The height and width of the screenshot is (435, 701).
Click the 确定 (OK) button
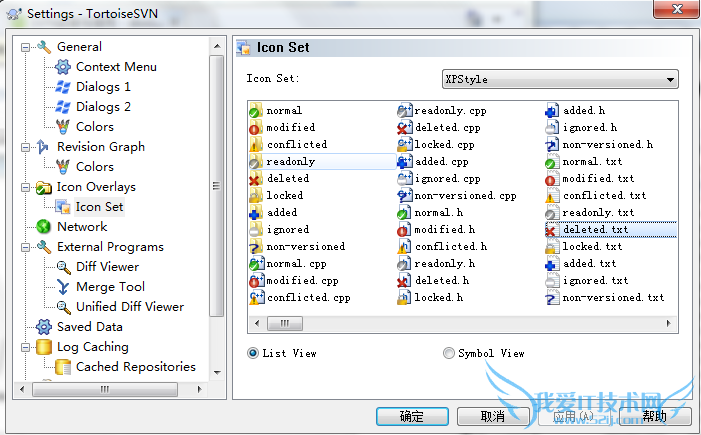[x=412, y=416]
